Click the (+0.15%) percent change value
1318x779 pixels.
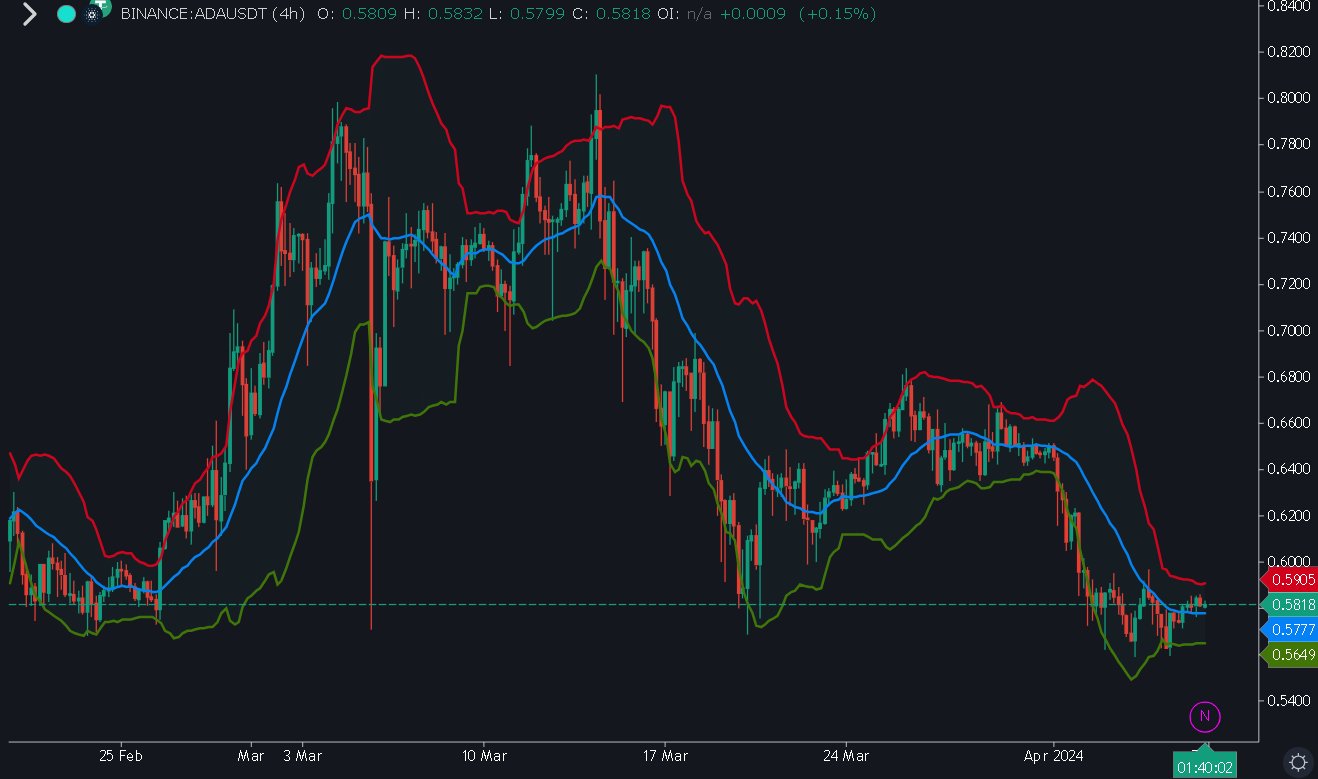coord(837,14)
